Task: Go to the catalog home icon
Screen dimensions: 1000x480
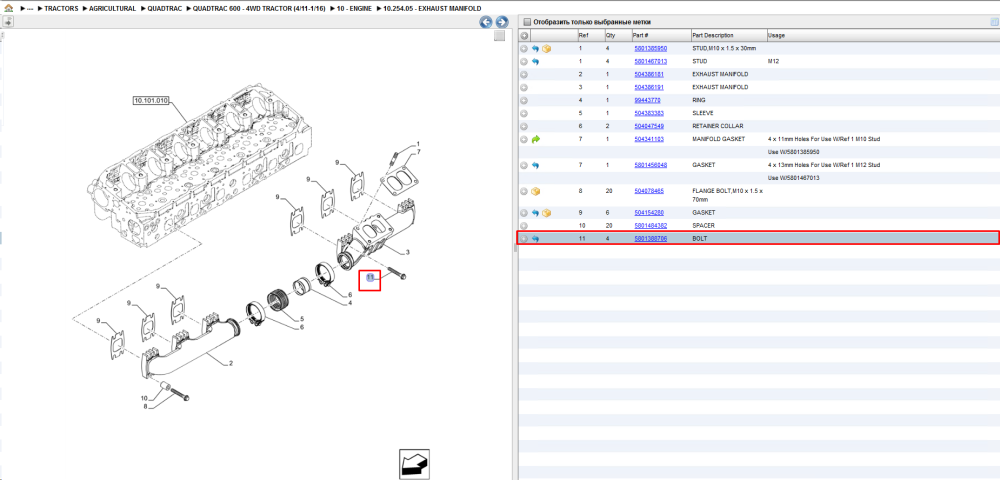Action: point(8,8)
